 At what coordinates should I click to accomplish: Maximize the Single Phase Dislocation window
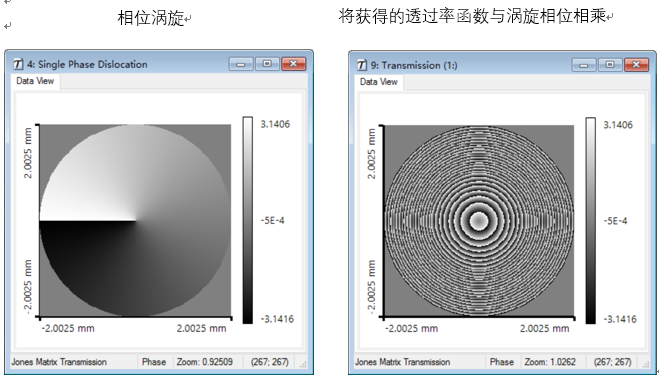[267, 64]
